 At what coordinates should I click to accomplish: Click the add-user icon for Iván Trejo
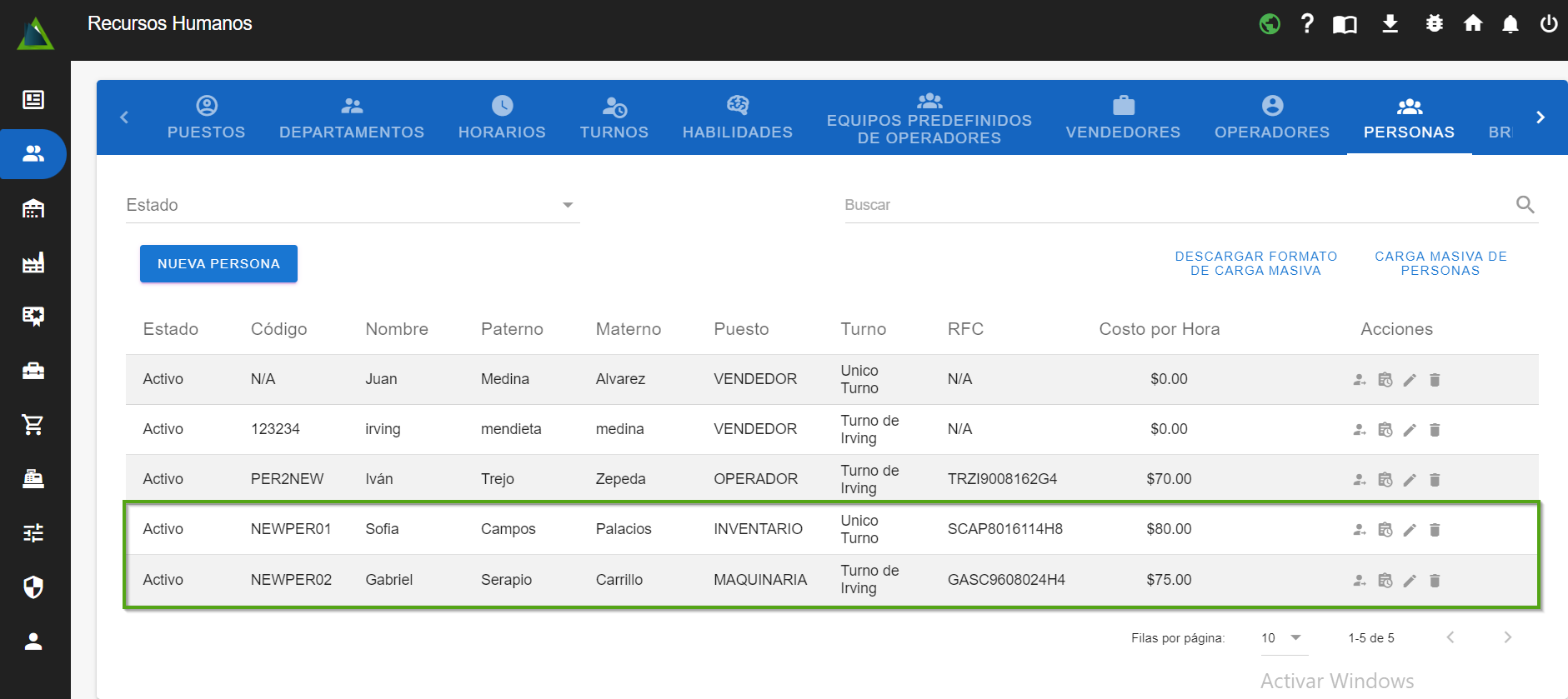1360,480
